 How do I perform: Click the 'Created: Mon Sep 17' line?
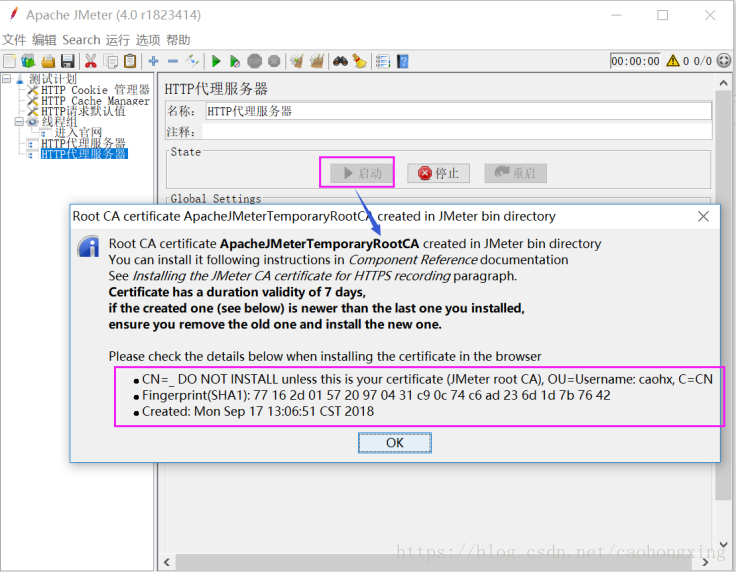pyautogui.click(x=258, y=411)
